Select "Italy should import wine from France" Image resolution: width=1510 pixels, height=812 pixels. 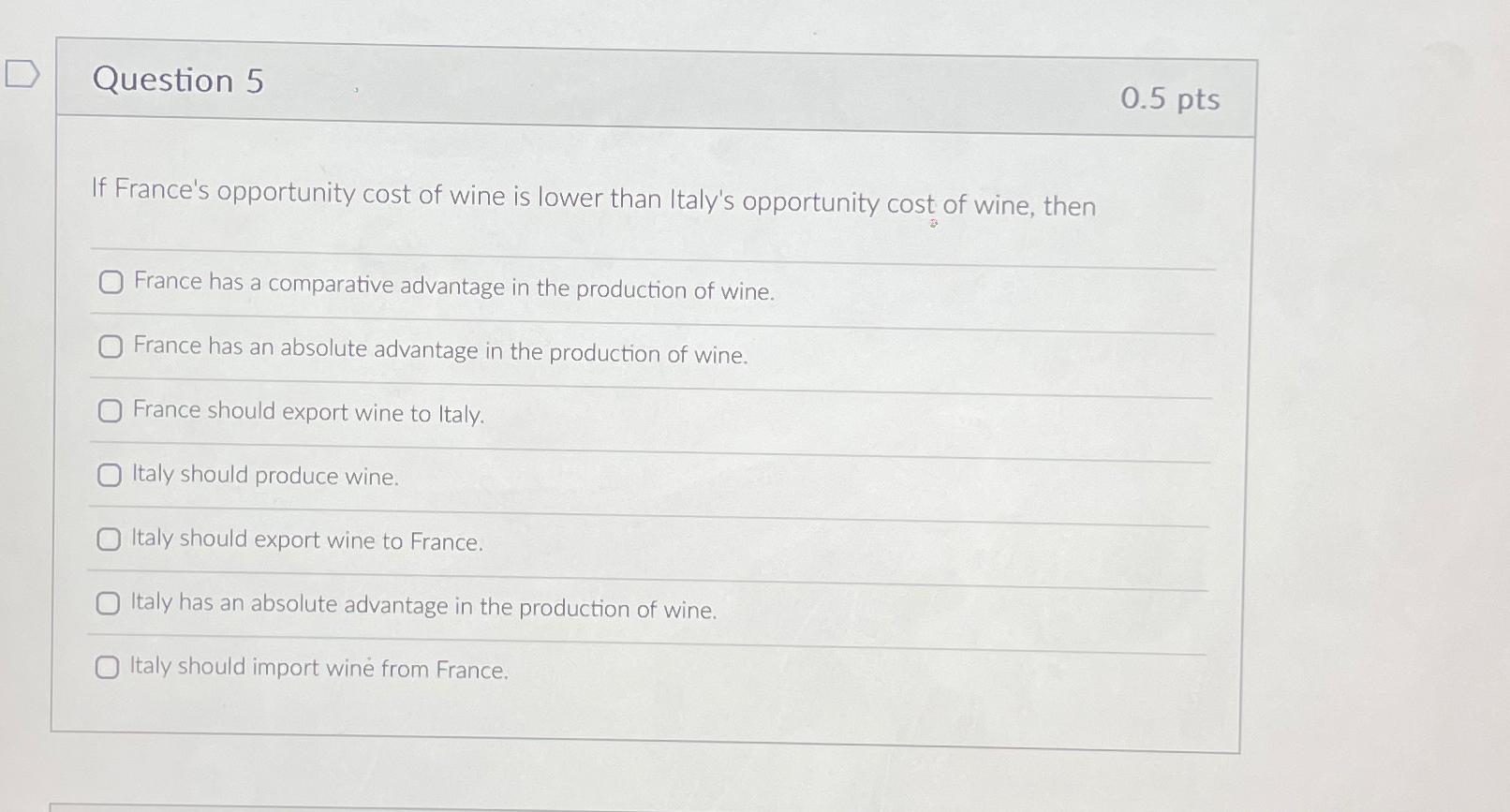click(106, 667)
